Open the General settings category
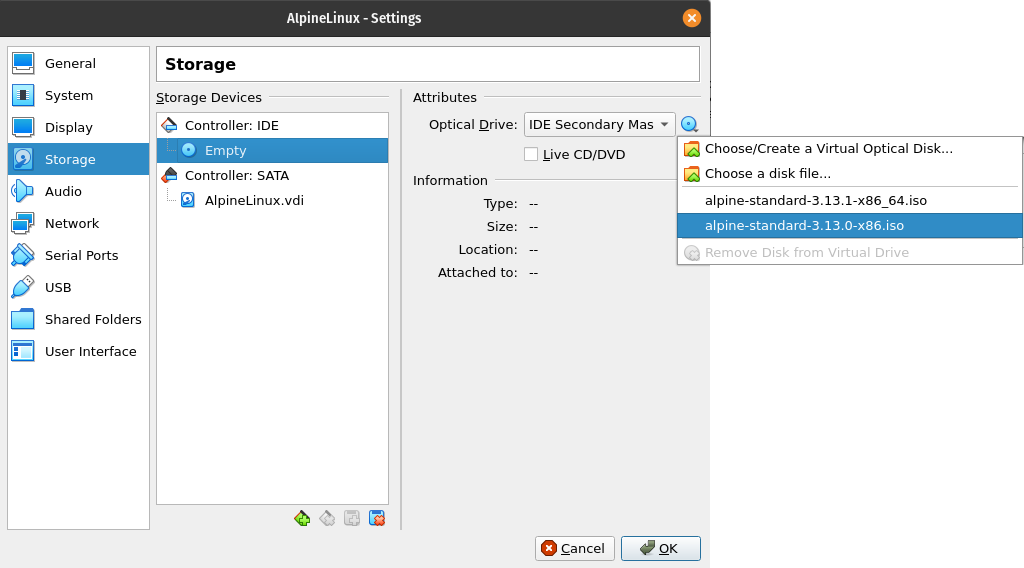The height and width of the screenshot is (568, 1024). point(78,63)
